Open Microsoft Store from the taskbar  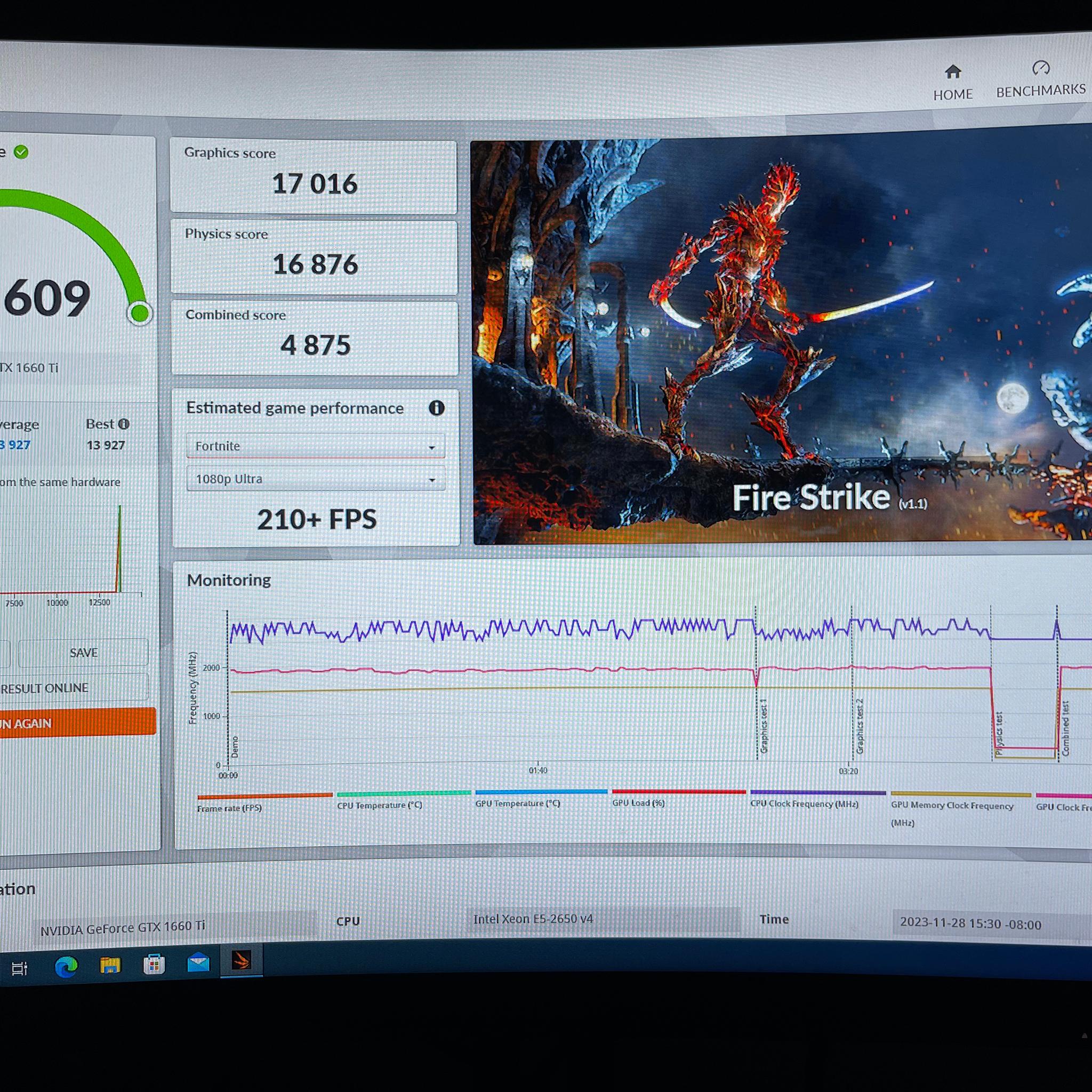154,963
